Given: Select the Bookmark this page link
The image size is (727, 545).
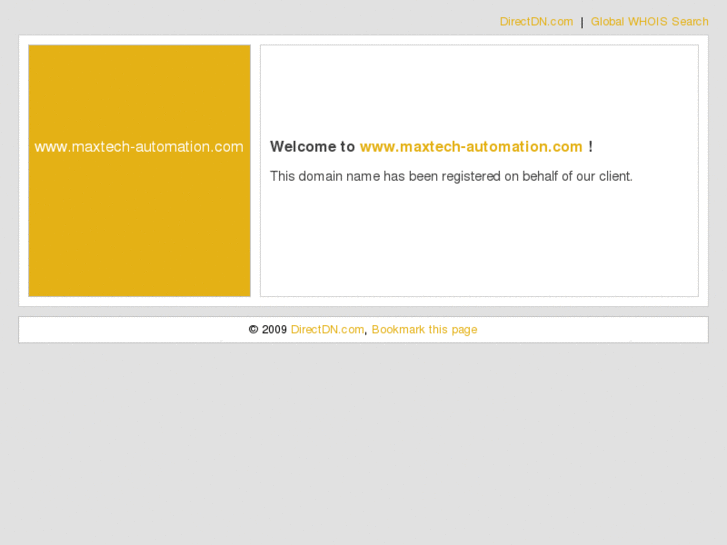Looking at the screenshot, I should pos(424,330).
